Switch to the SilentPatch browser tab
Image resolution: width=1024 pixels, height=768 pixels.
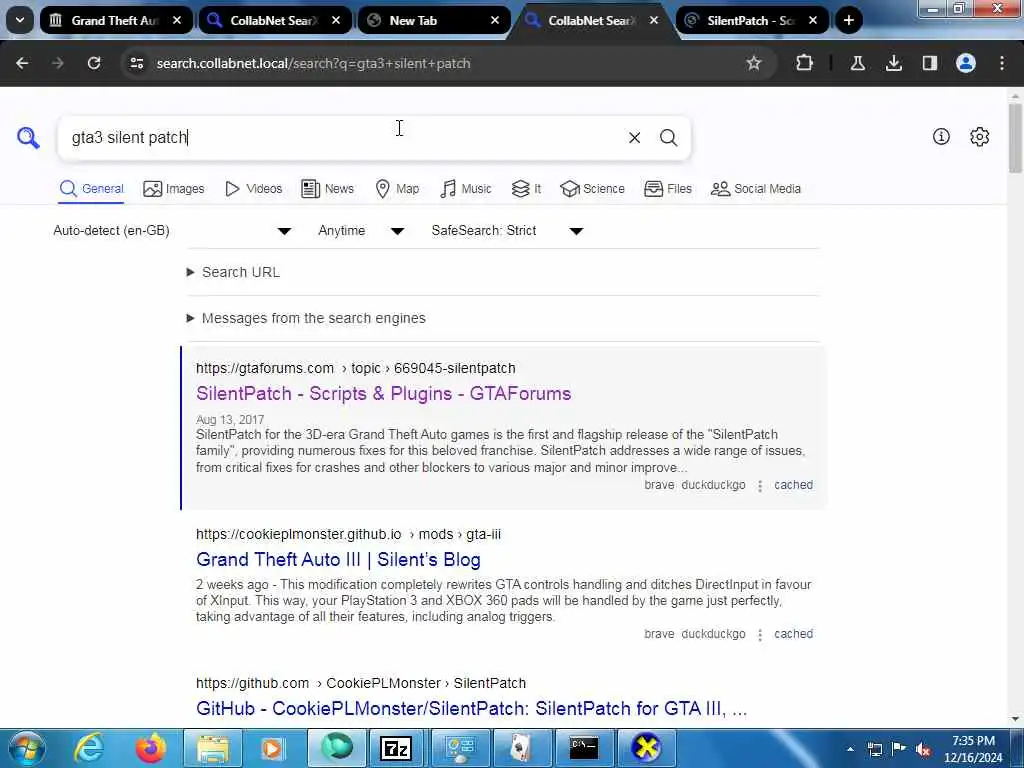(744, 20)
